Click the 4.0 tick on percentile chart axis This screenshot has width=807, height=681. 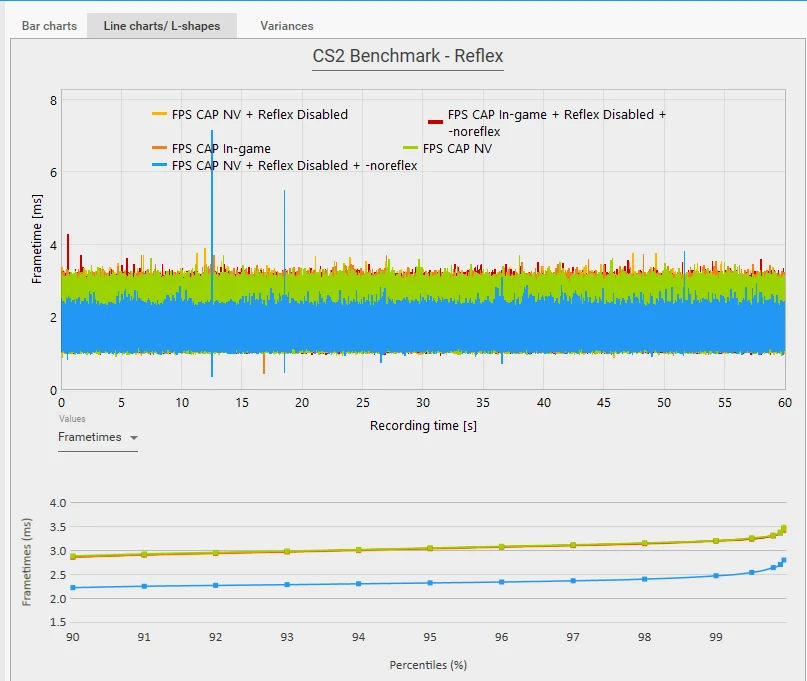(x=58, y=503)
